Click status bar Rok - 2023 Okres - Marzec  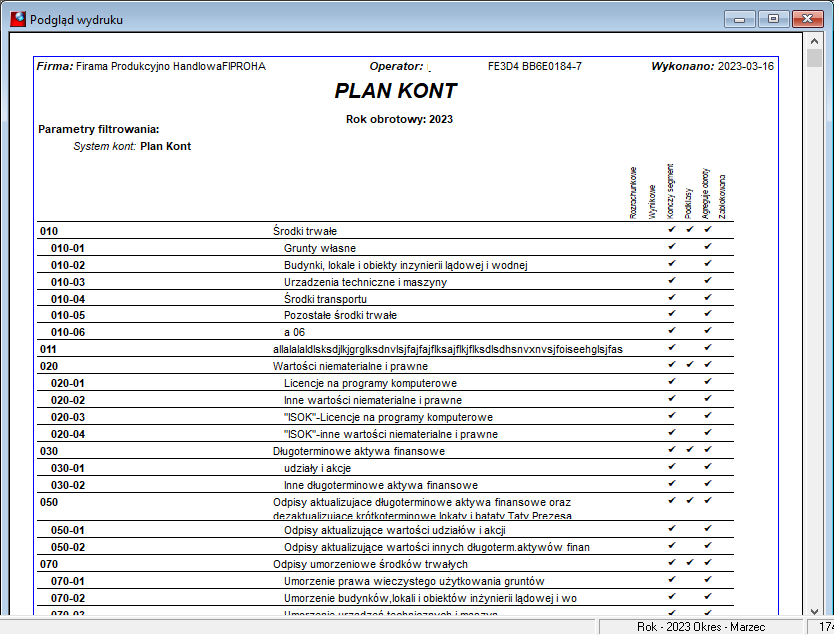point(701,627)
